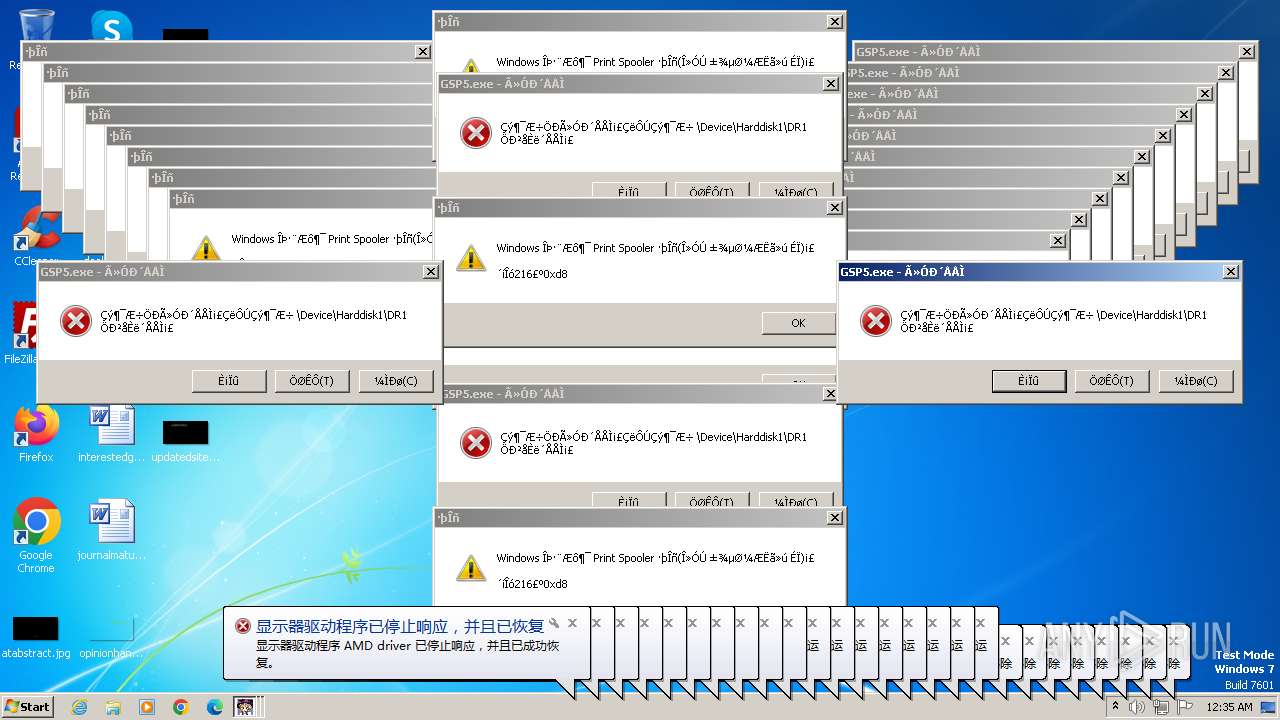Open the wrench options icon on the AMD driver balloon
Viewport: 1280px width, 720px height.
click(x=554, y=623)
